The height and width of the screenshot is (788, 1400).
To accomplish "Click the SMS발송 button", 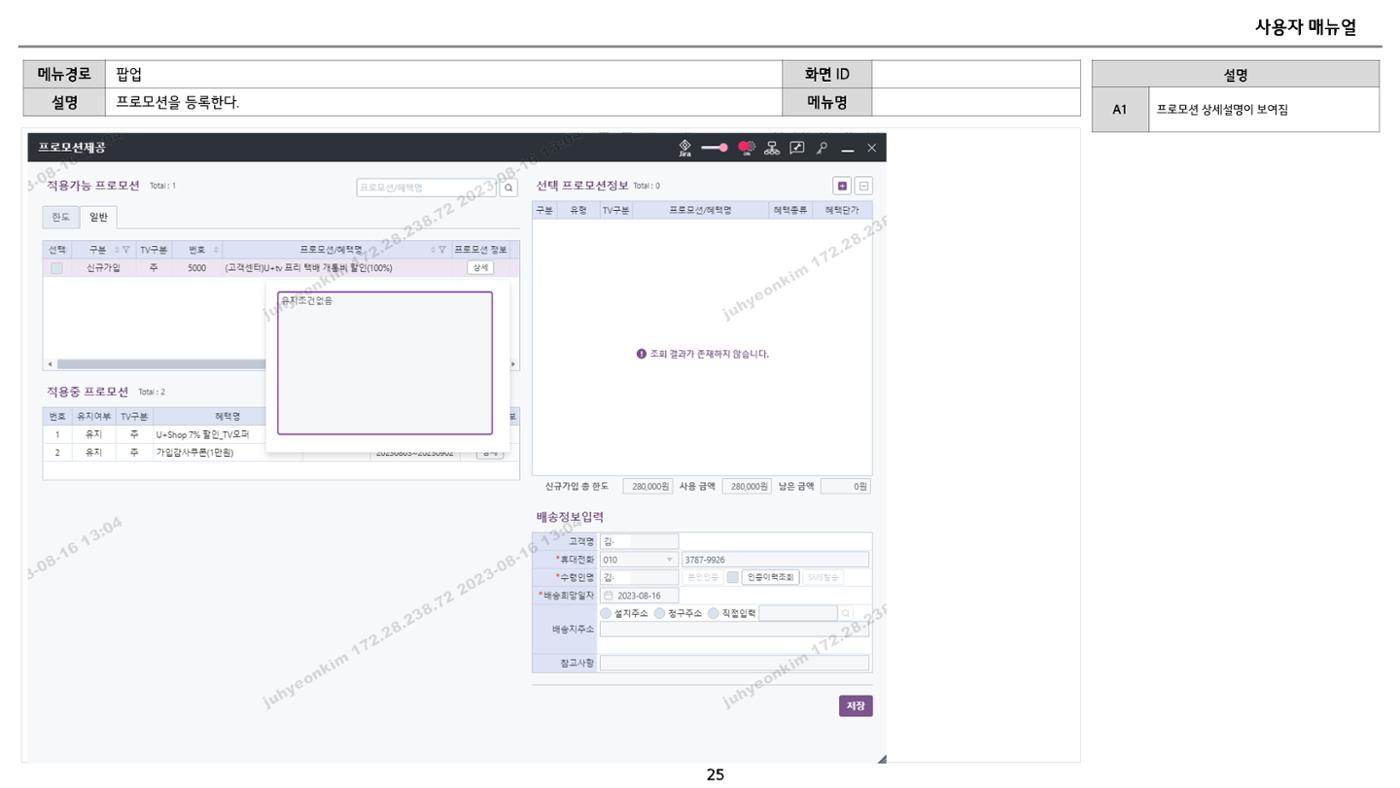I will pyautogui.click(x=823, y=577).
